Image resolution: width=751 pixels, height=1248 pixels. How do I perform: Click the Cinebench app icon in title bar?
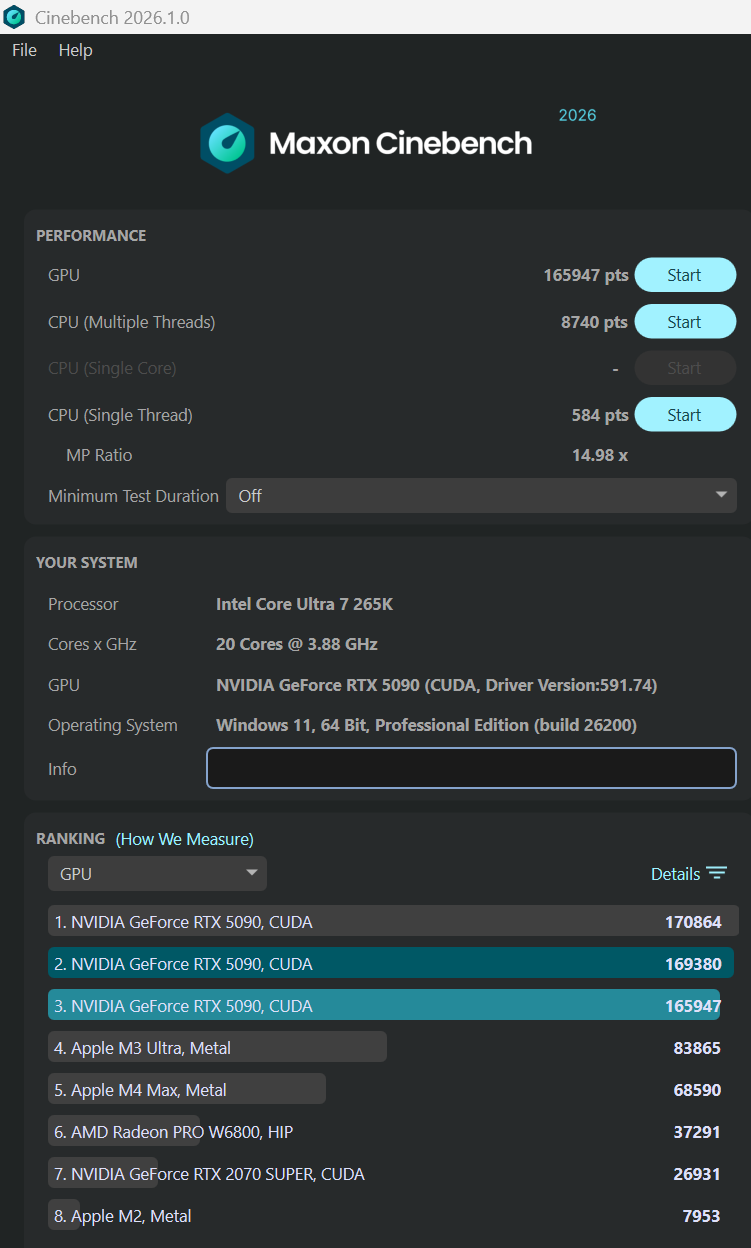click(x=14, y=17)
